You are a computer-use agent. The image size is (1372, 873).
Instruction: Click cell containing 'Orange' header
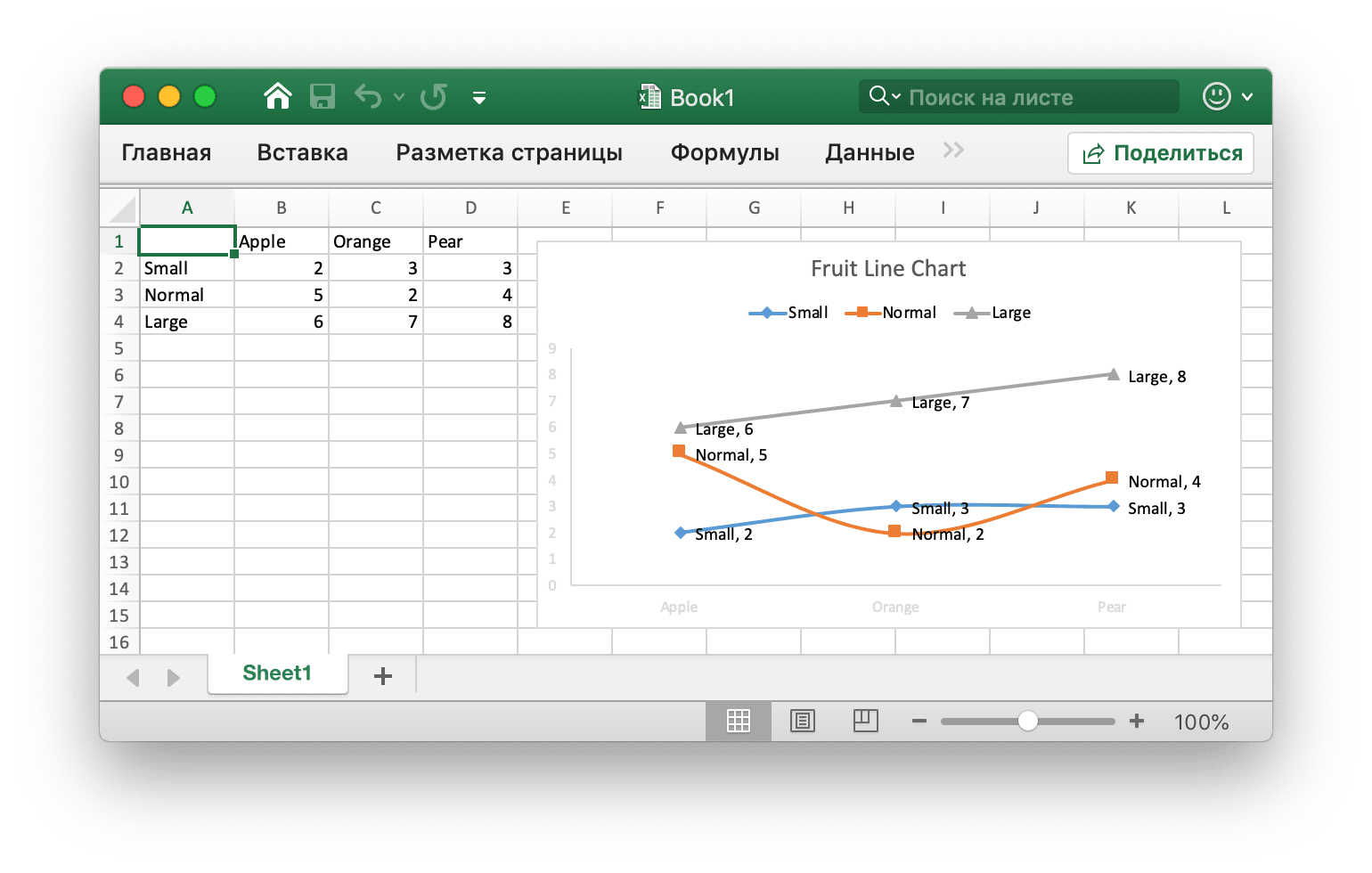click(376, 241)
